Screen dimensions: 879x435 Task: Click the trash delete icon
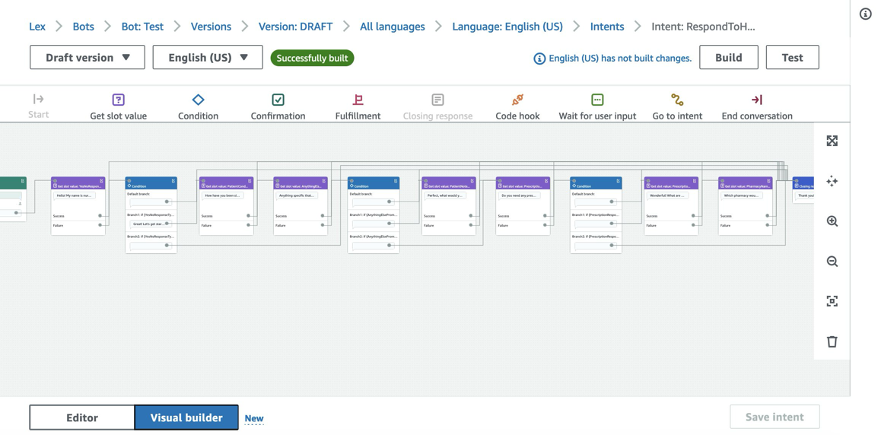[x=832, y=341]
